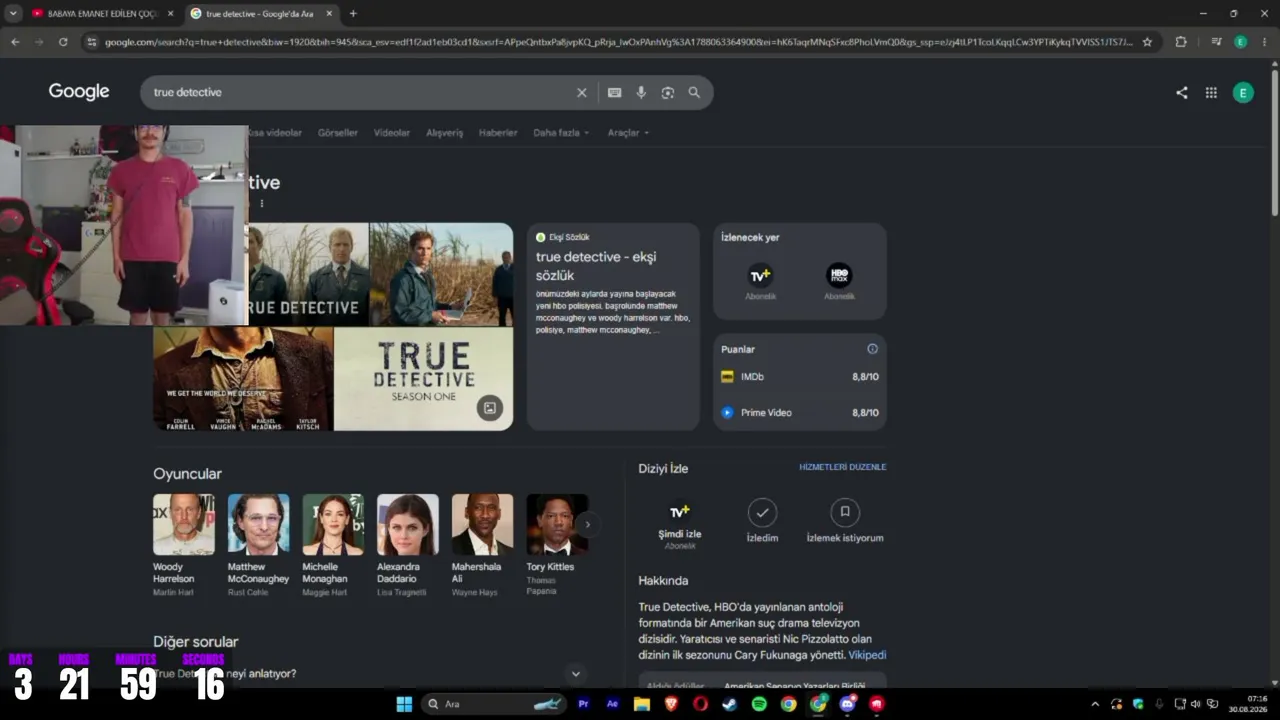The width and height of the screenshot is (1280, 720).
Task: Switch to the Haberler tab
Action: point(498,133)
